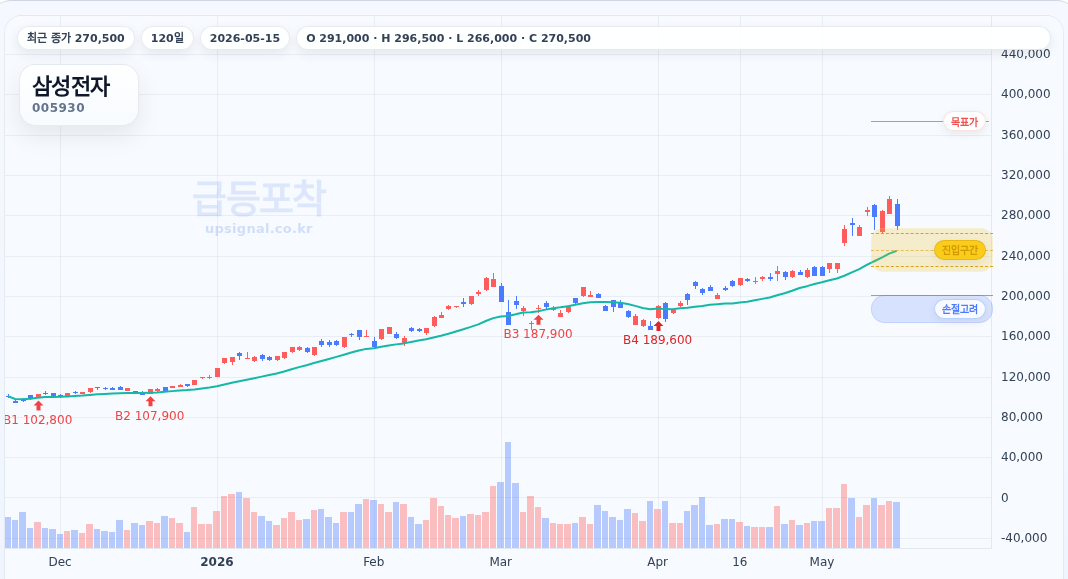
Task: Click the 120,000 price axis label
Action: point(1025,377)
